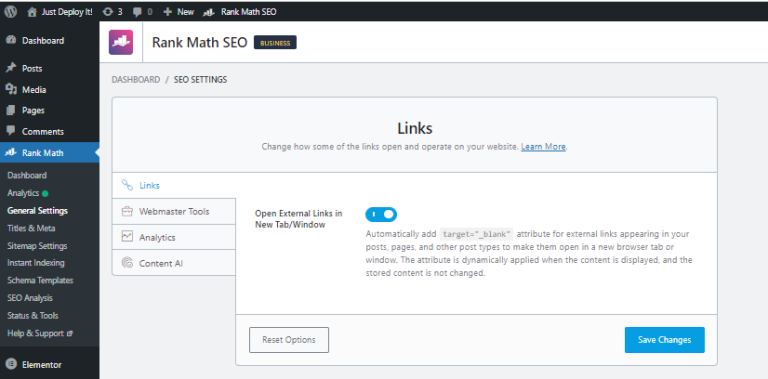Open SEO Analysis submenu item
This screenshot has width=768, height=379.
tap(30, 298)
